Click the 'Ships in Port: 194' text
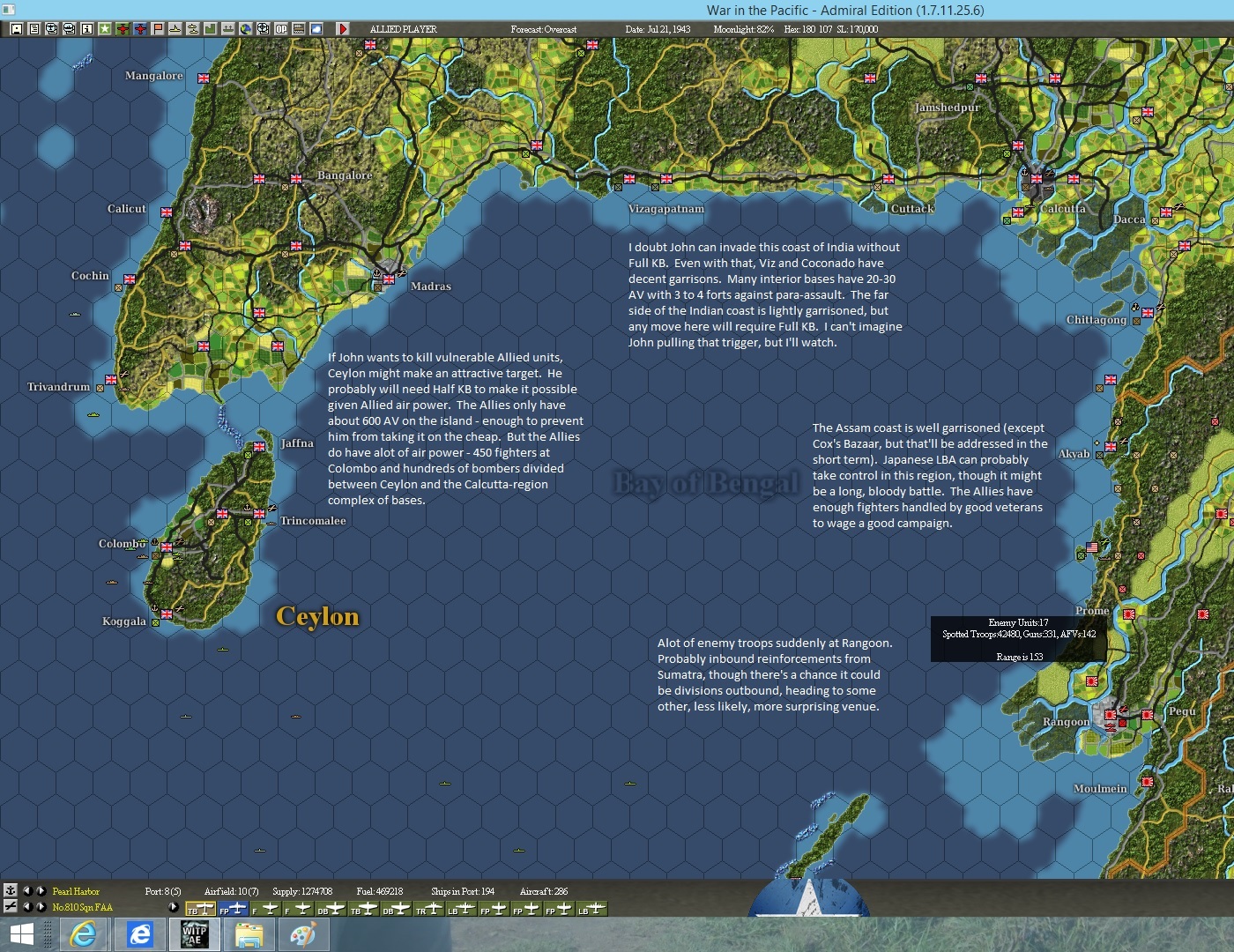This screenshot has height=952, width=1234. 463,891
